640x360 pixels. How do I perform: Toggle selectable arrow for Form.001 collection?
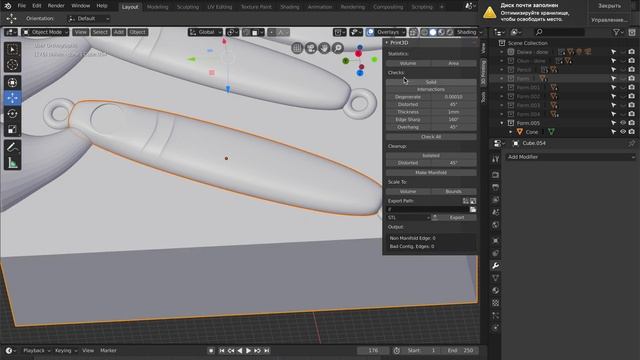[613, 87]
